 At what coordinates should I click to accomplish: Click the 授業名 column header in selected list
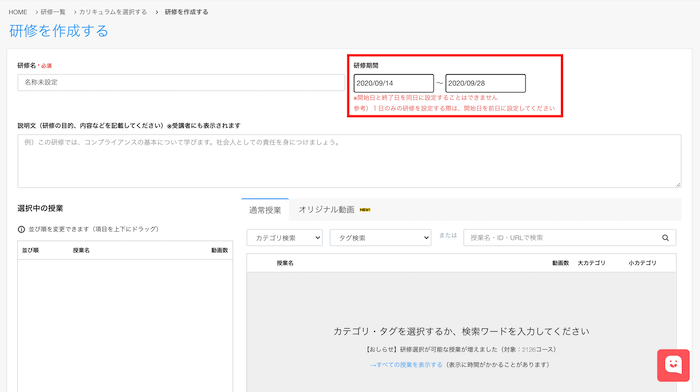tap(81, 250)
